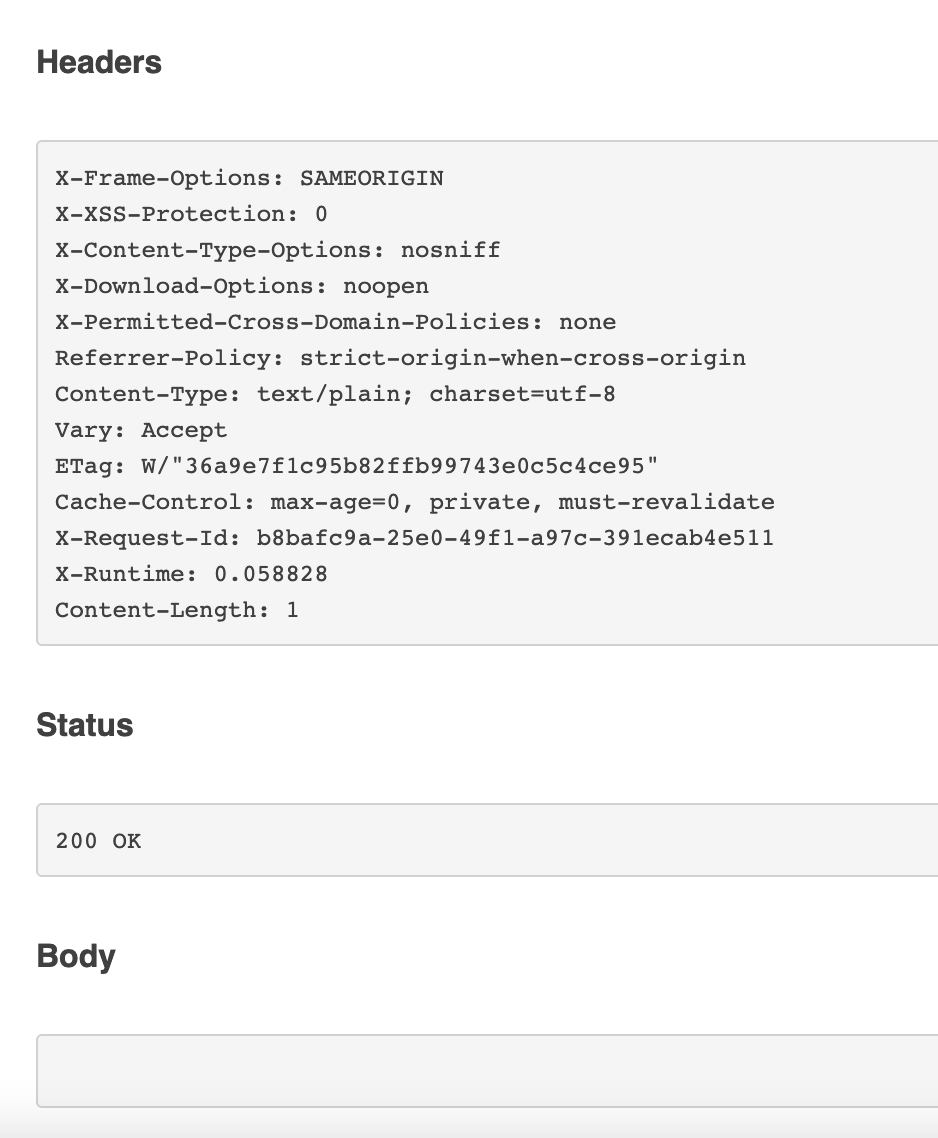Viewport: 938px width, 1138px height.
Task: Click the X-Request-Id UUID value
Action: [x=515, y=539]
